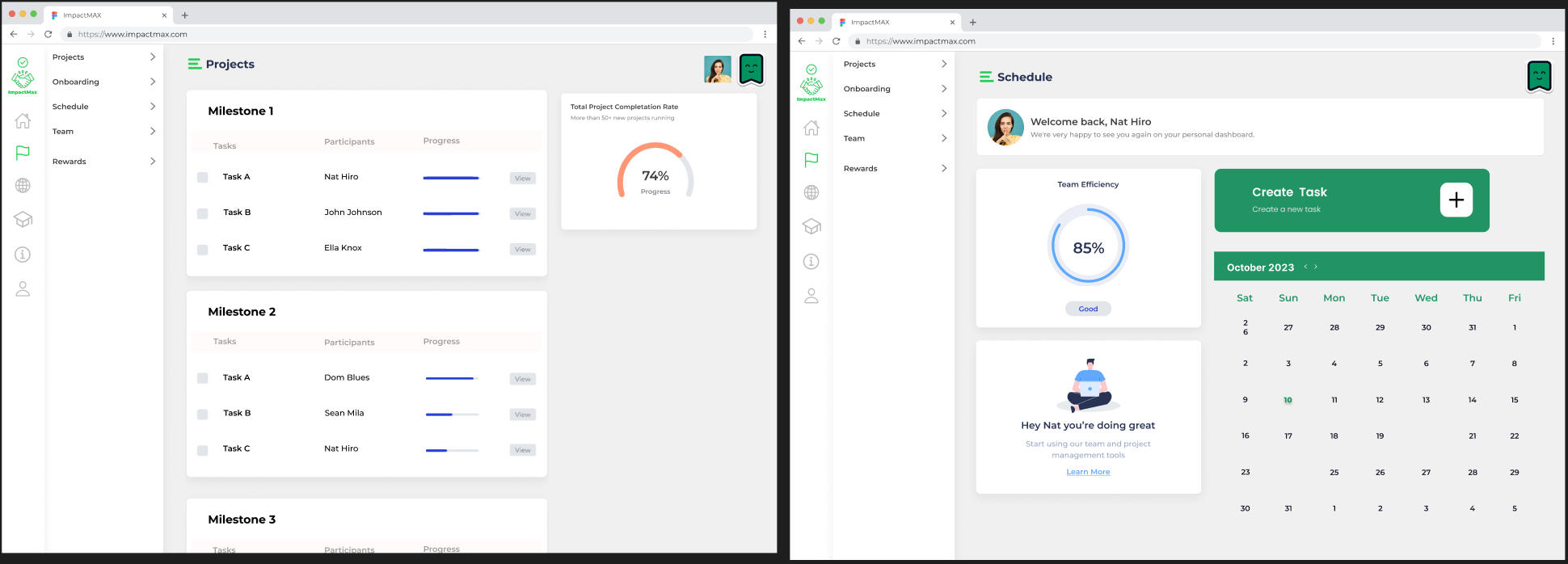The image size is (1568, 564).
Task: Expand Onboarding chevron in Projects window menu
Action: click(x=153, y=82)
